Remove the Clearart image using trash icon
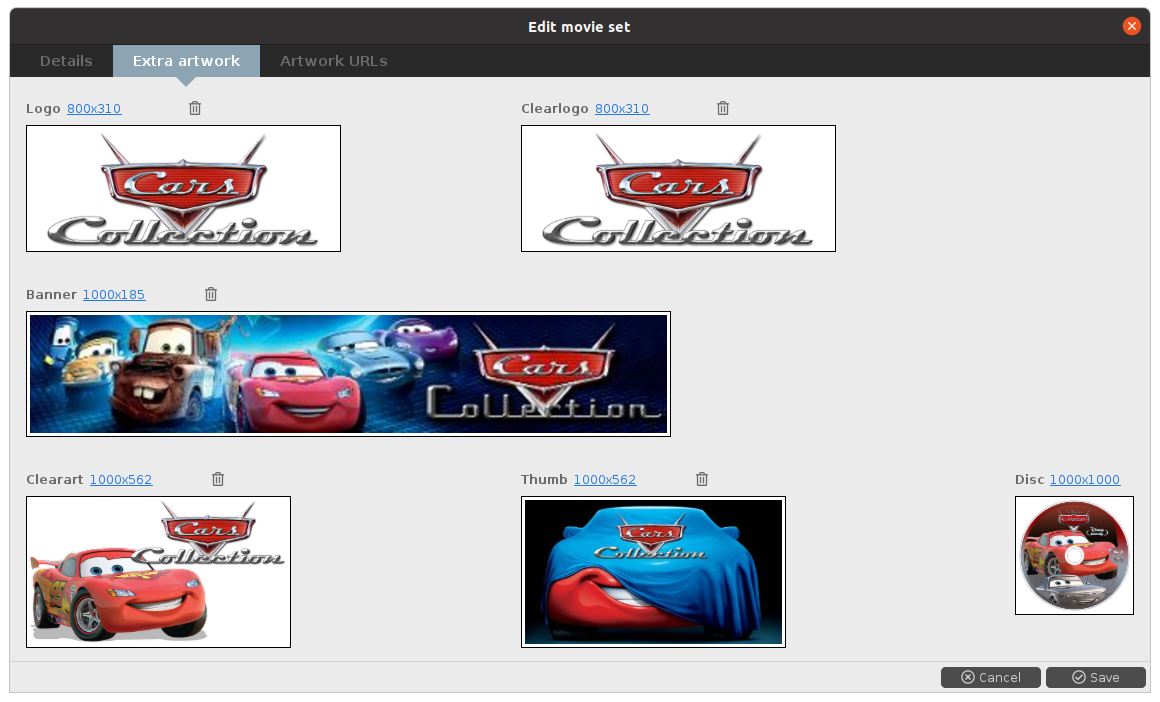1160x702 pixels. tap(218, 479)
